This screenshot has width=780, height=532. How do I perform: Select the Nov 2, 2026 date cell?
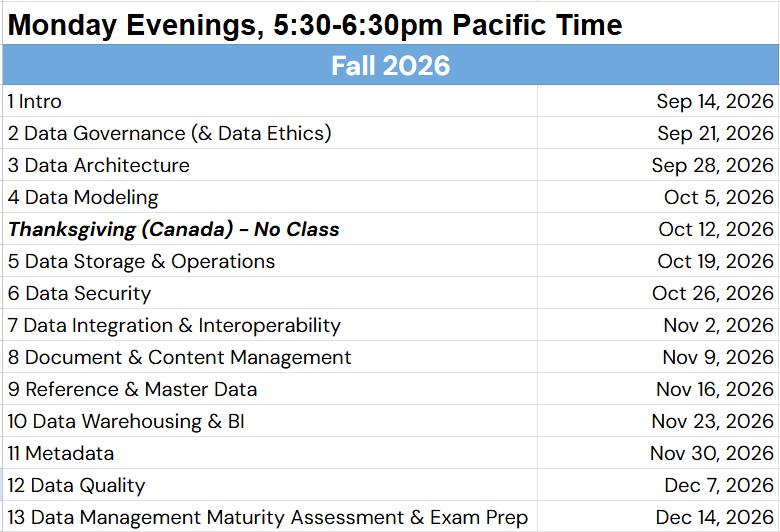tap(658, 325)
